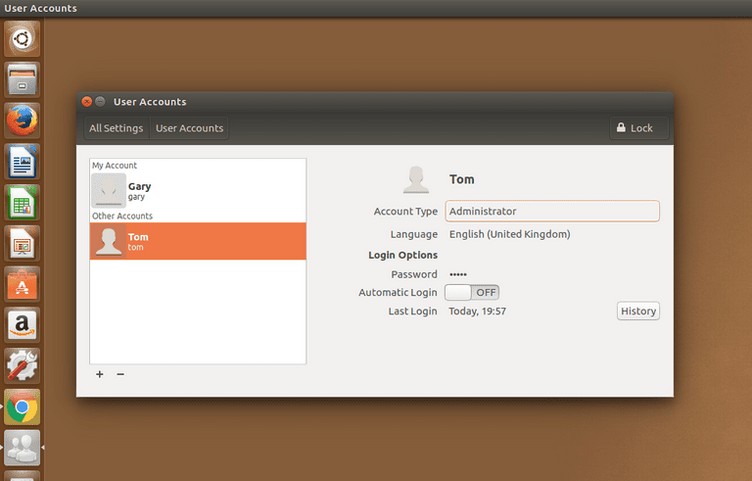Image resolution: width=752 pixels, height=481 pixels.
Task: Minimize the User Accounts window
Action: pos(100,102)
